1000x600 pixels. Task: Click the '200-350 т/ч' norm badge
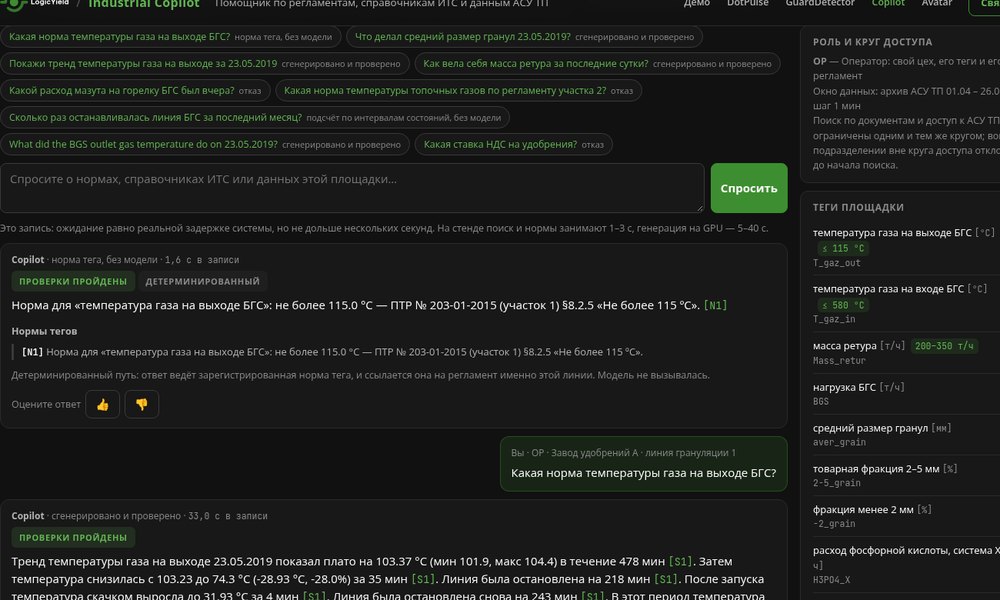(944, 346)
